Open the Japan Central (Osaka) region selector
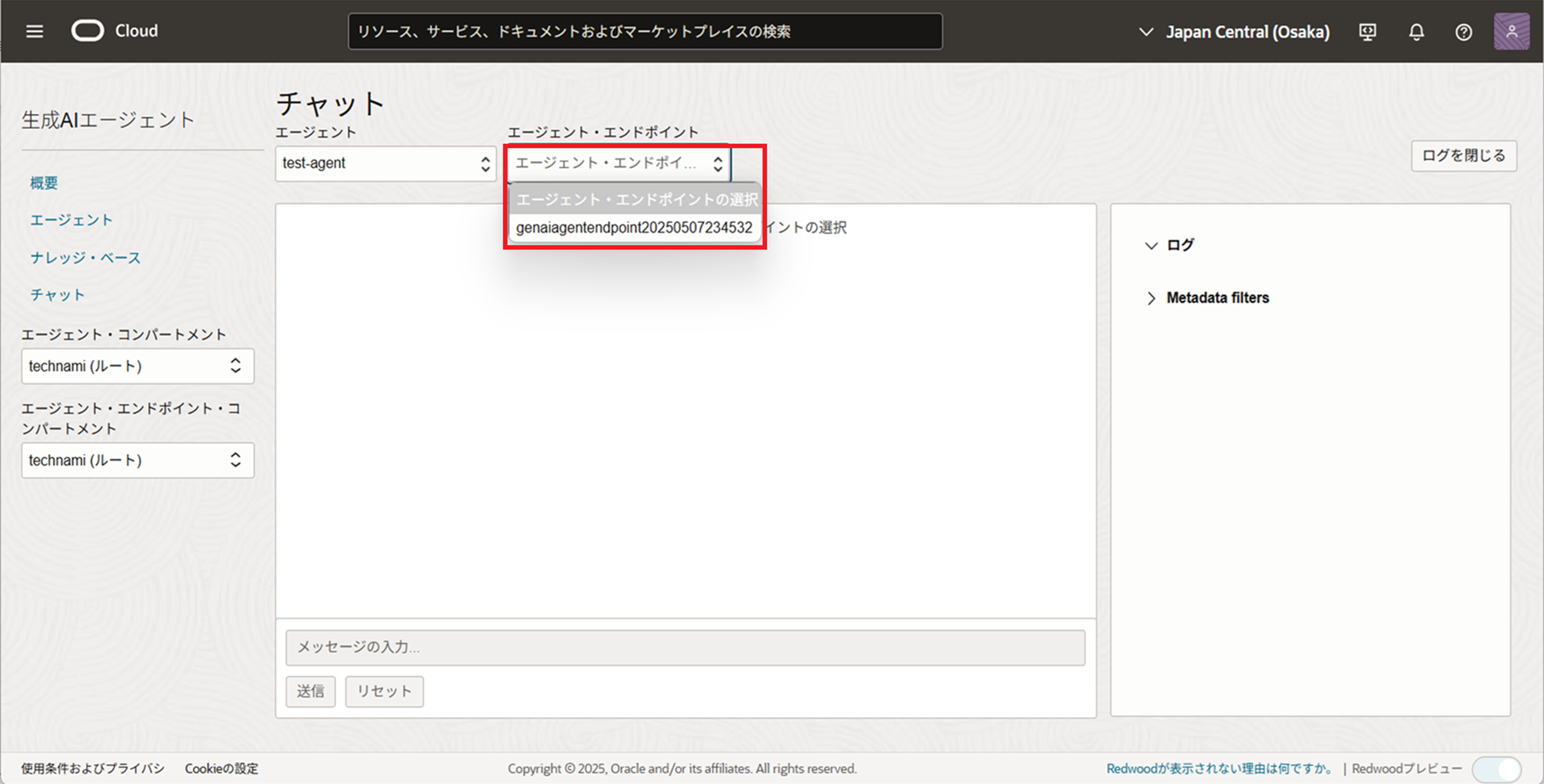Image resolution: width=1544 pixels, height=784 pixels. [1234, 32]
